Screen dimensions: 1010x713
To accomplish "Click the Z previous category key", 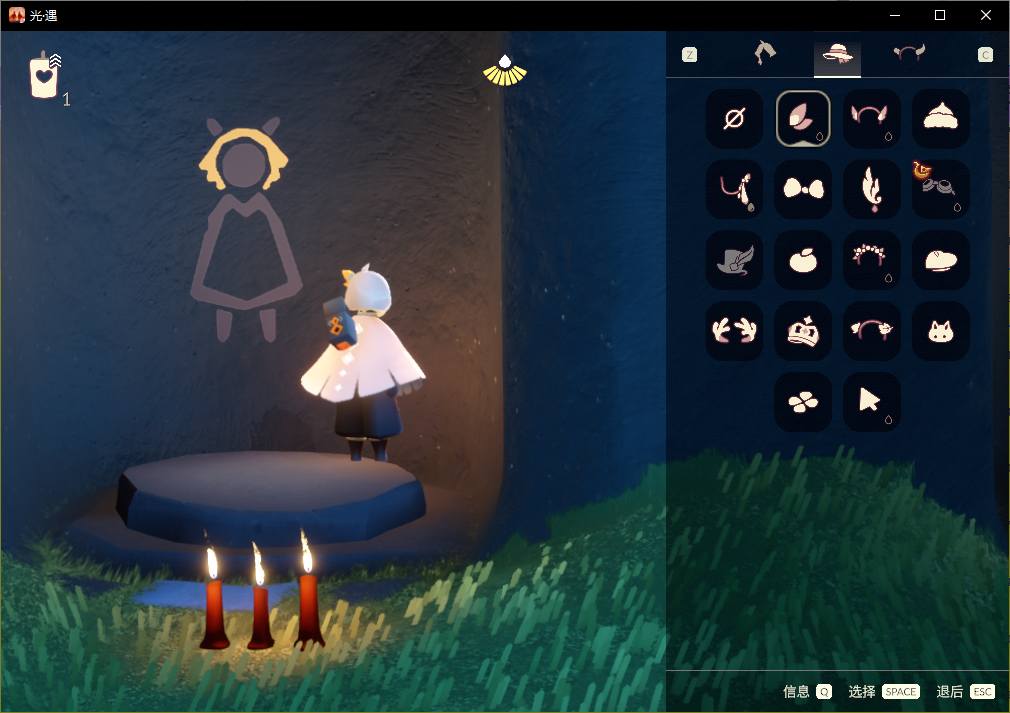I will 689,55.
